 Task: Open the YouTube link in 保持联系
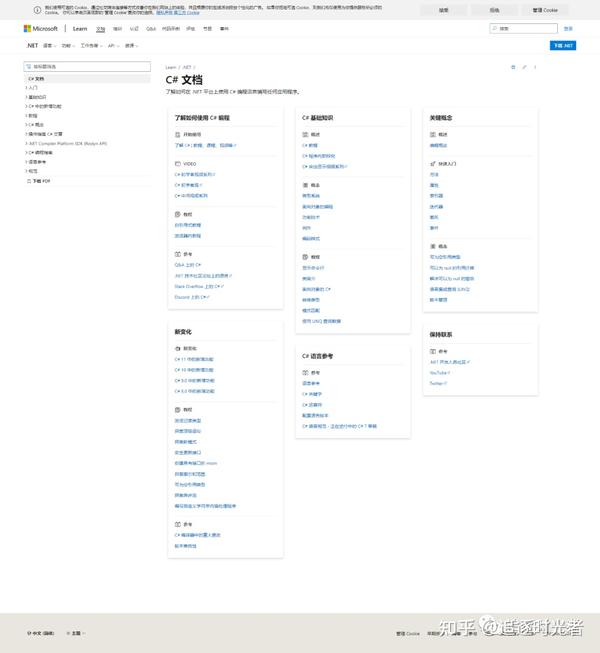point(440,373)
